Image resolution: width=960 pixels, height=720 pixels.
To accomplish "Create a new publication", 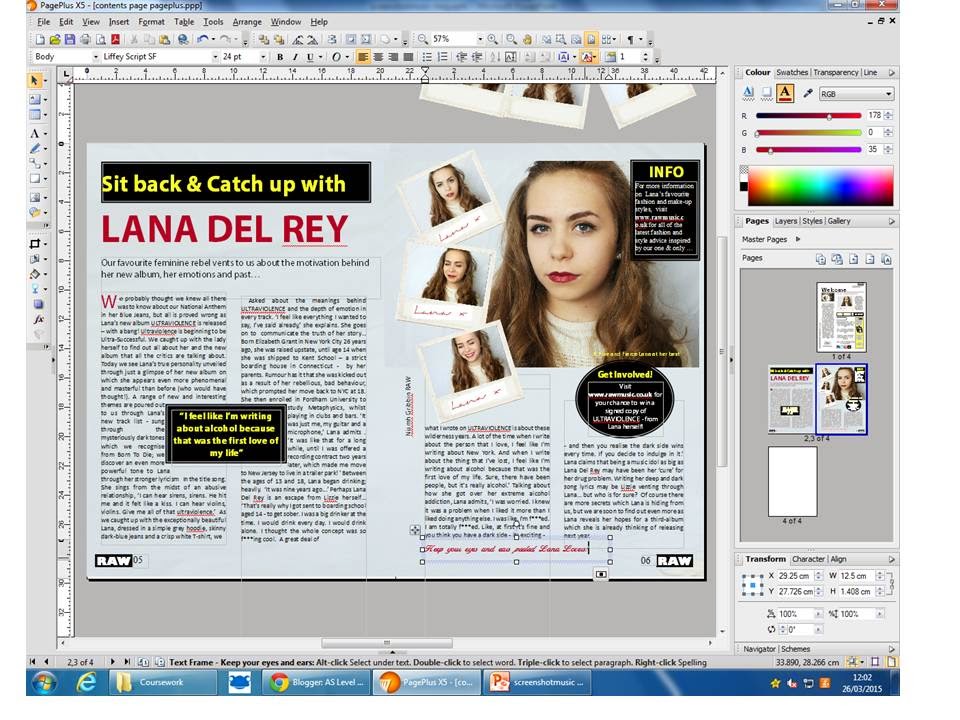I will tap(40, 39).
